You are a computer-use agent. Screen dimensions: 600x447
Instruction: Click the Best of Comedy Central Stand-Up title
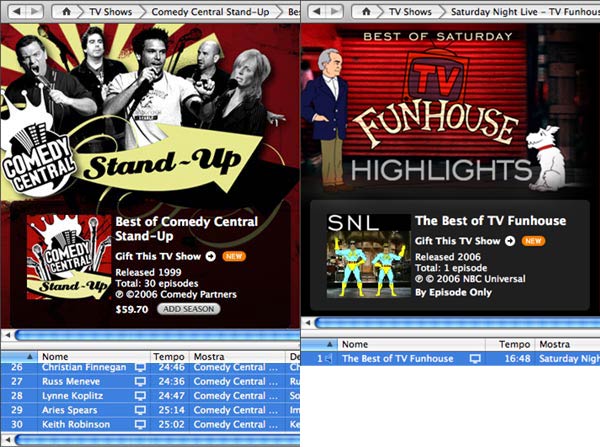click(x=187, y=229)
